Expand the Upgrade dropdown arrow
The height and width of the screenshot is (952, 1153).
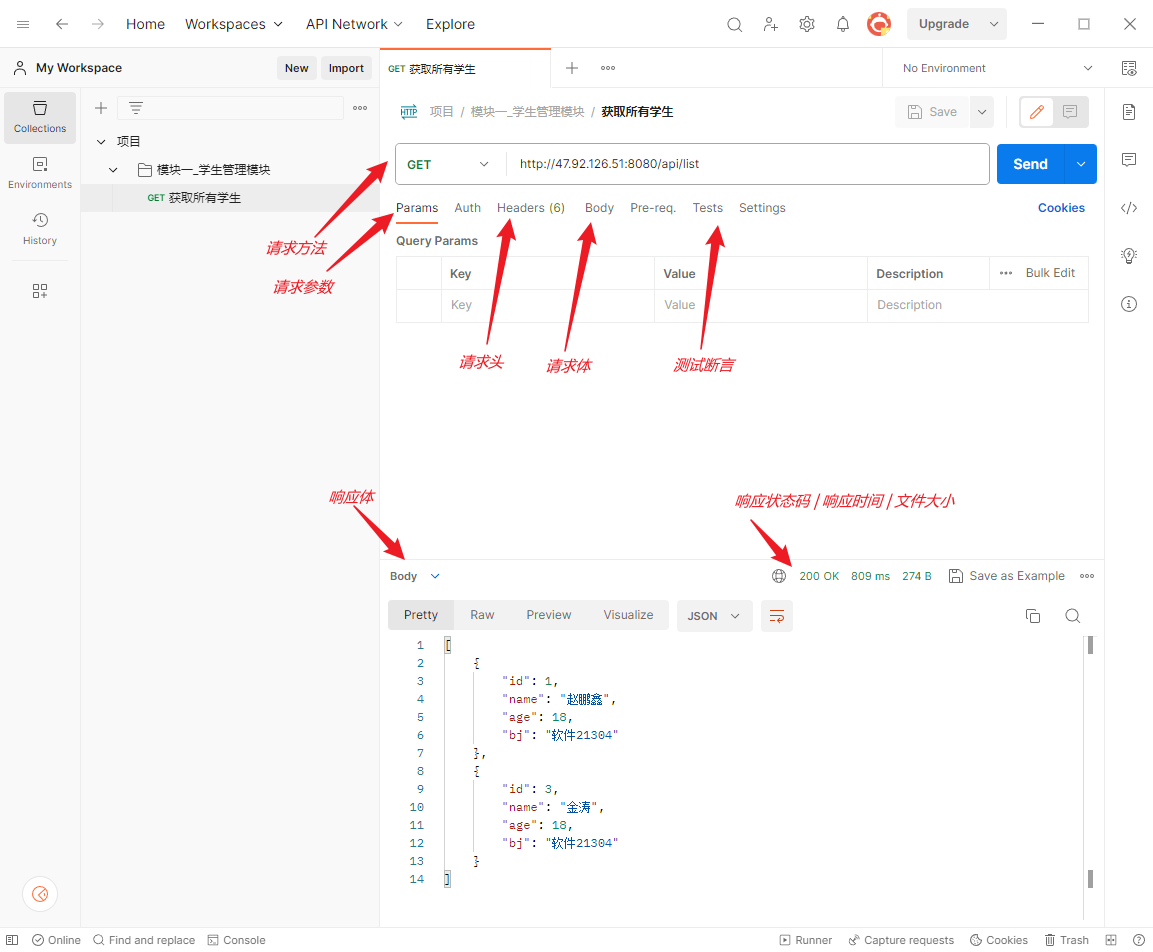(993, 24)
